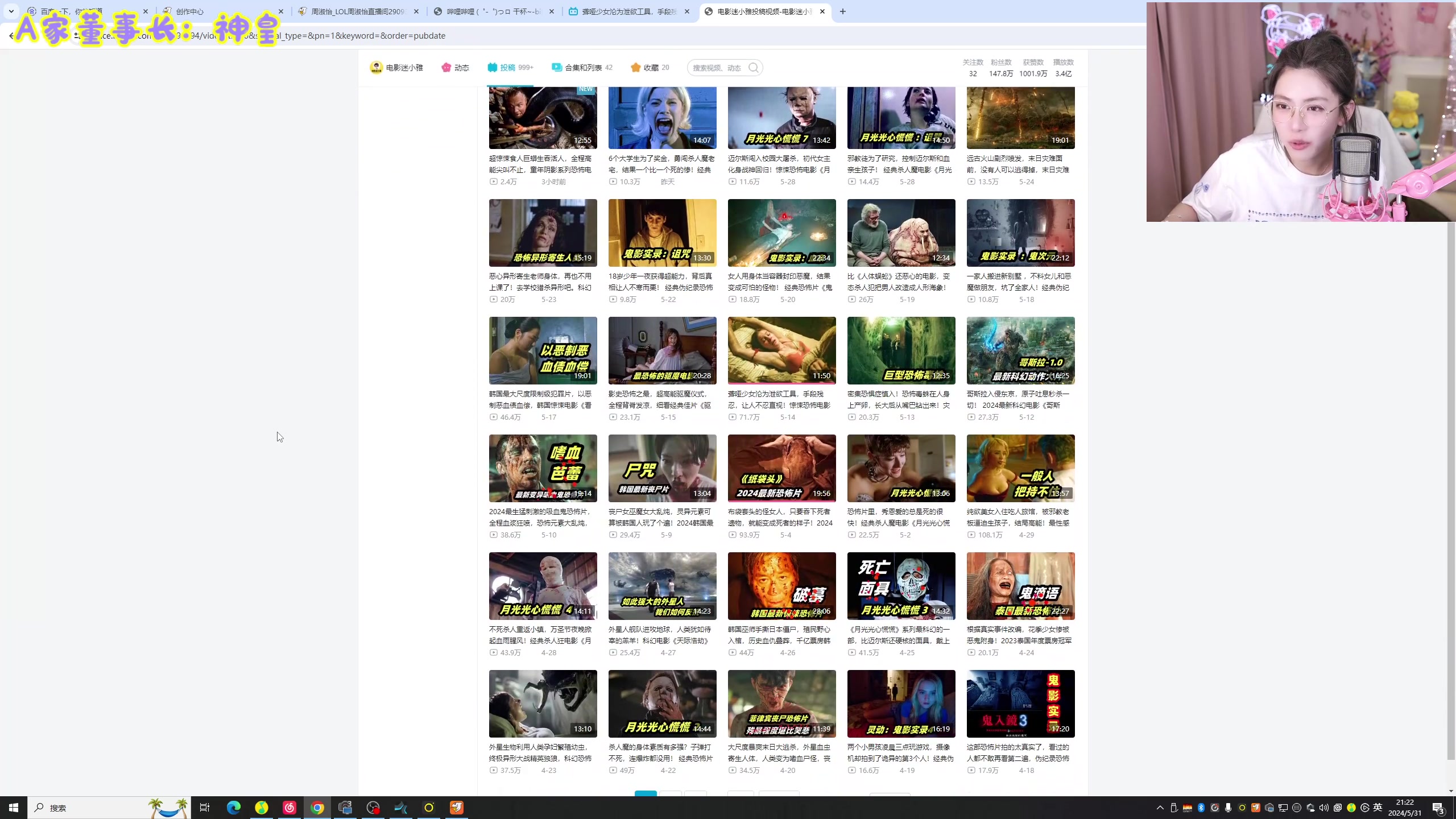Screen dimensions: 1456x819
Task: Switch to 创作中心 browser tab
Action: tap(223, 11)
